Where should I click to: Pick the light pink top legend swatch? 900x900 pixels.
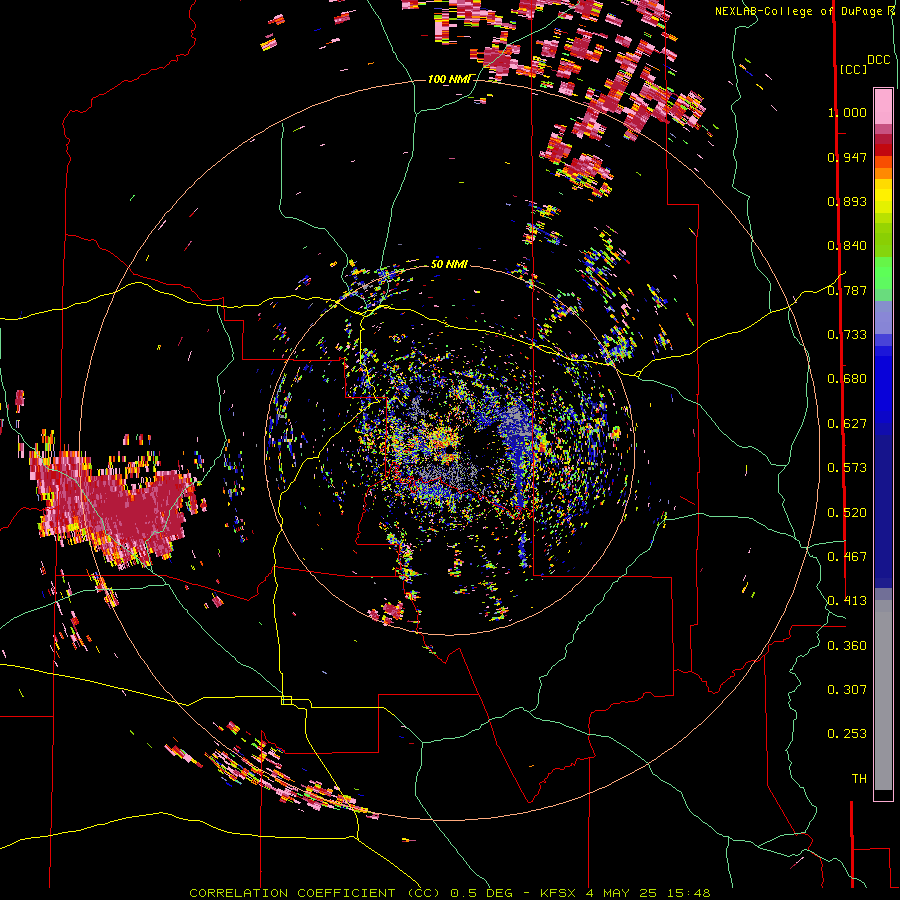[883, 106]
